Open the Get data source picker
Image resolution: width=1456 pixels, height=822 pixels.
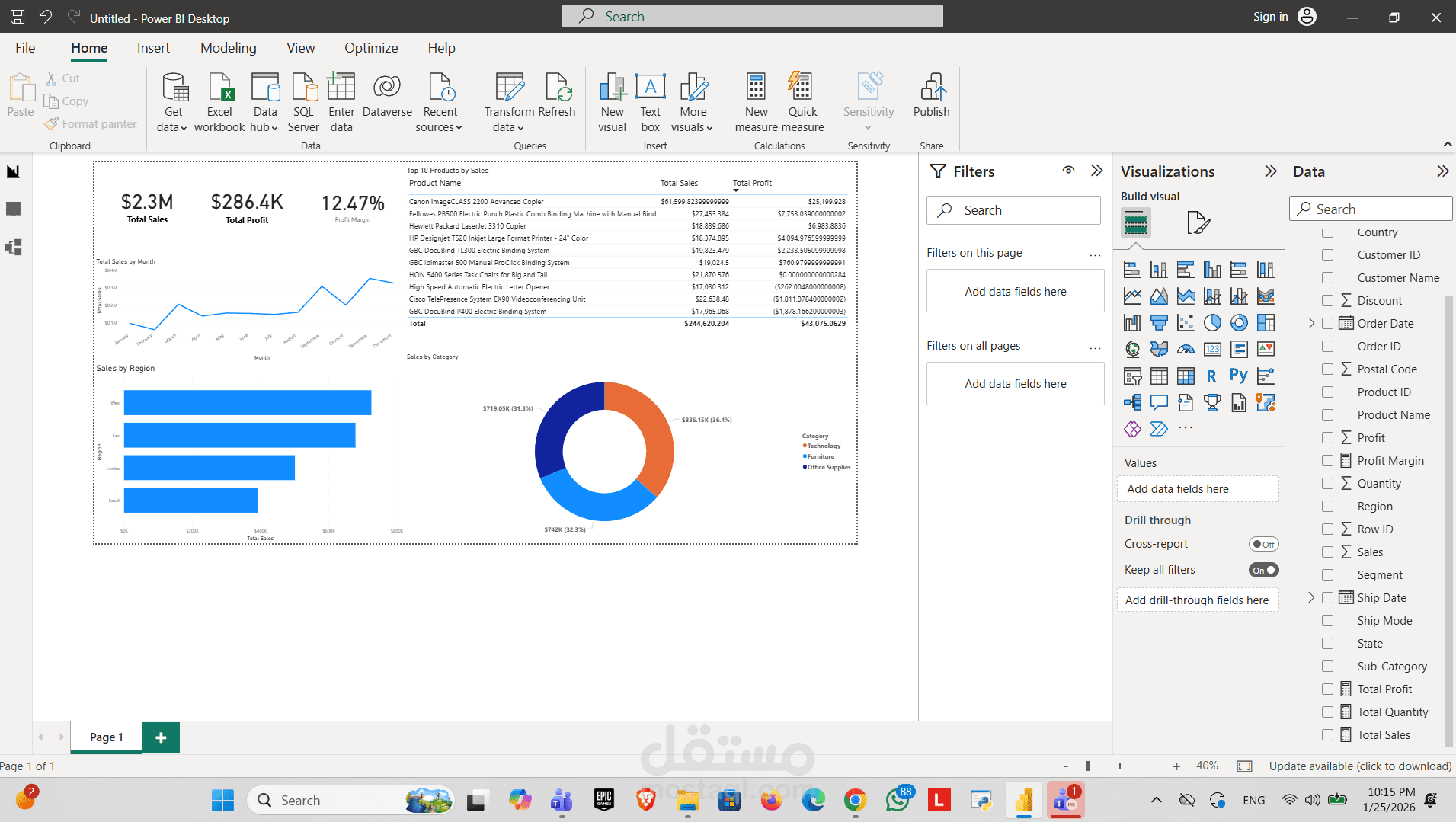coord(173,103)
